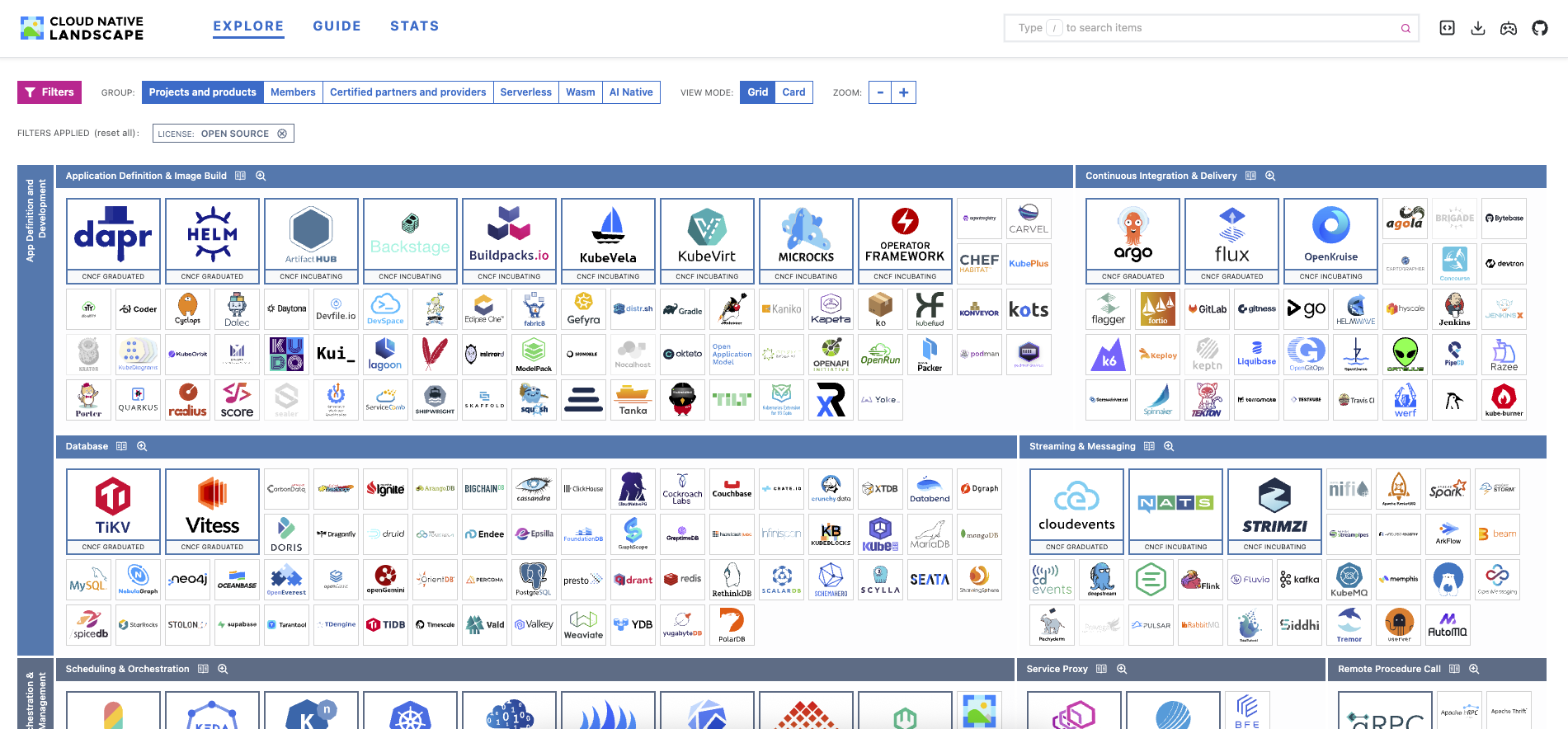Zoom into Remote Procedure Call section
The width and height of the screenshot is (1568, 729).
tap(1474, 669)
